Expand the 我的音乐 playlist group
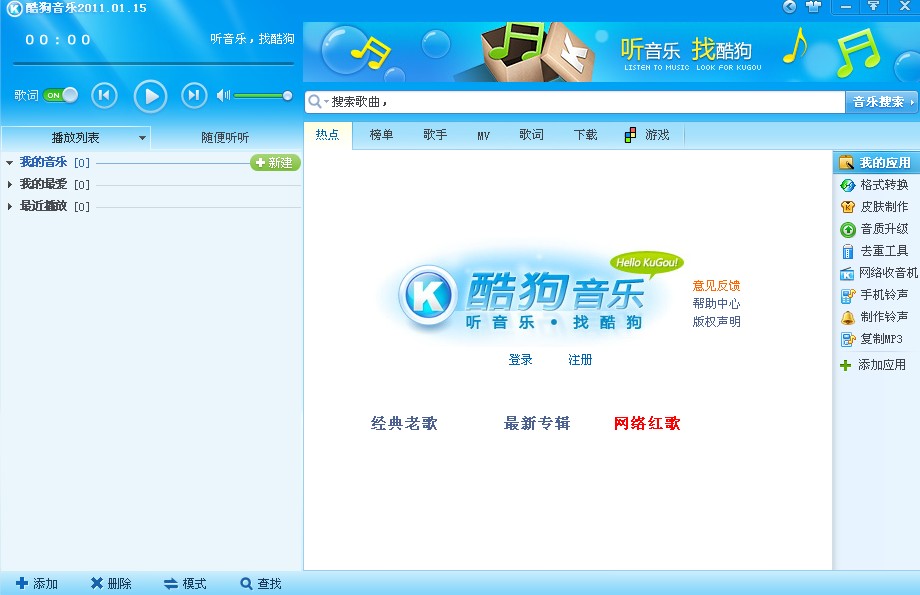The height and width of the screenshot is (595, 920). (x=10, y=162)
